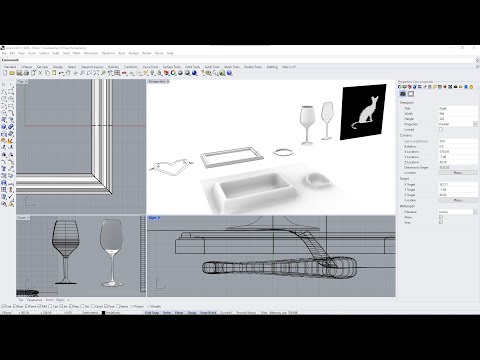Select the Perspective viewport tab at bottom
The height and width of the screenshot is (360, 480).
[34, 300]
